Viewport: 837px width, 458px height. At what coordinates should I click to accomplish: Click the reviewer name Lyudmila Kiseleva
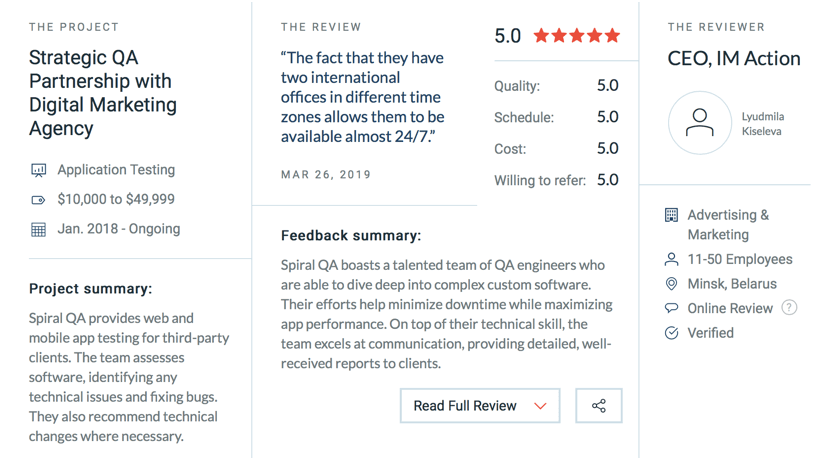coord(762,123)
